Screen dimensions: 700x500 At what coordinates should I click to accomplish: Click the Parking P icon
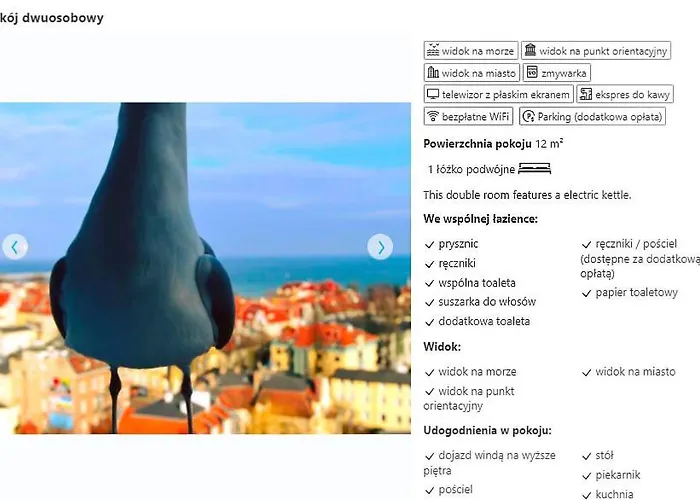527,117
